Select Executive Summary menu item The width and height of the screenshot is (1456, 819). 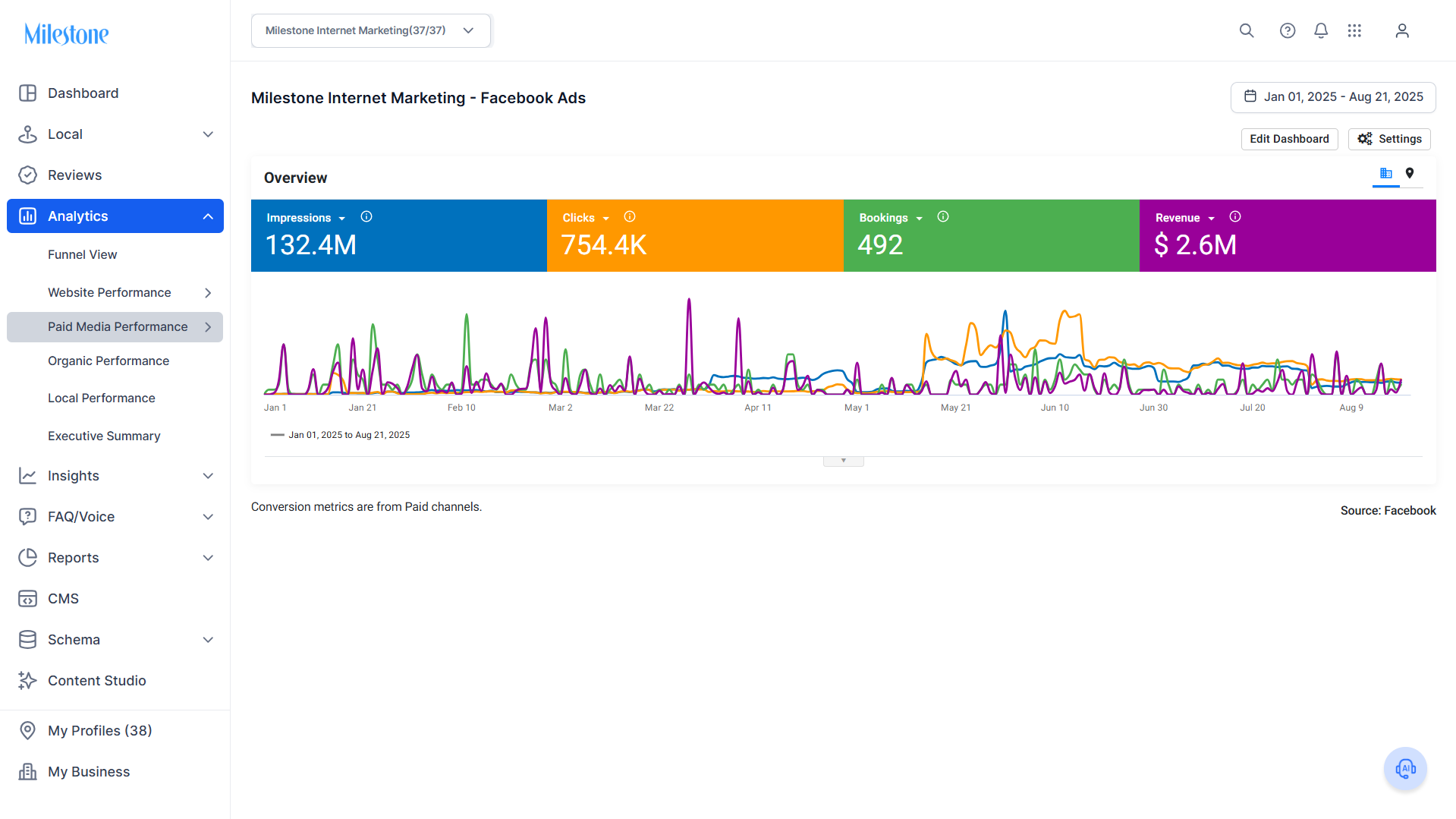[104, 436]
